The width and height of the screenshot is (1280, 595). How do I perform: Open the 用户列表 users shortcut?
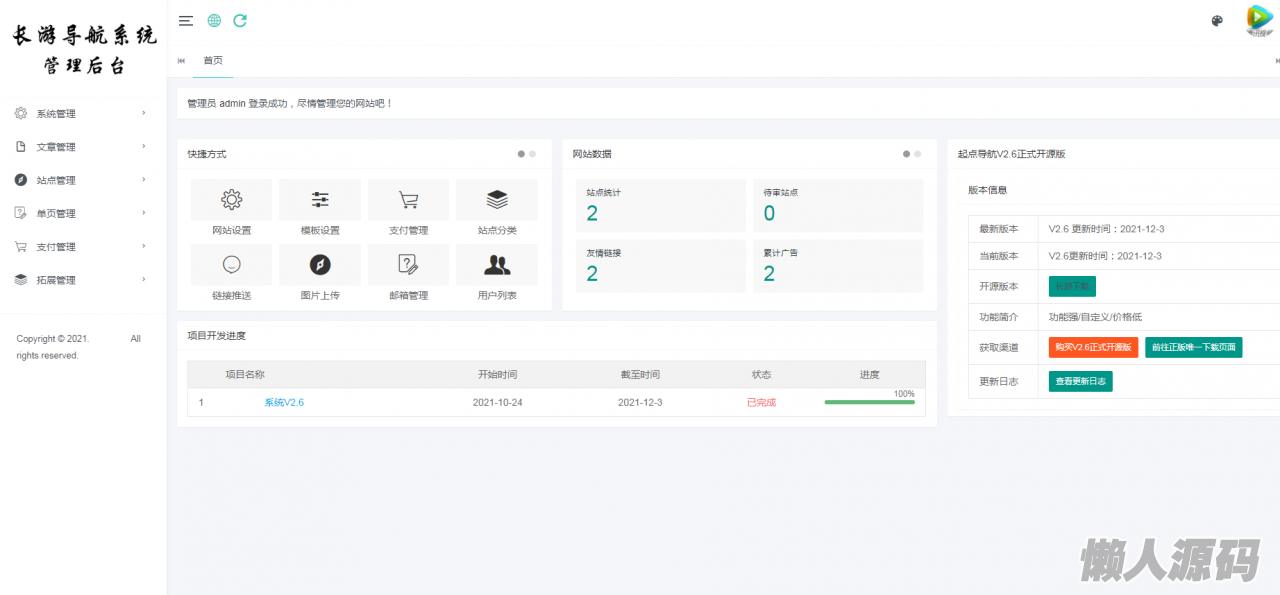coord(497,265)
